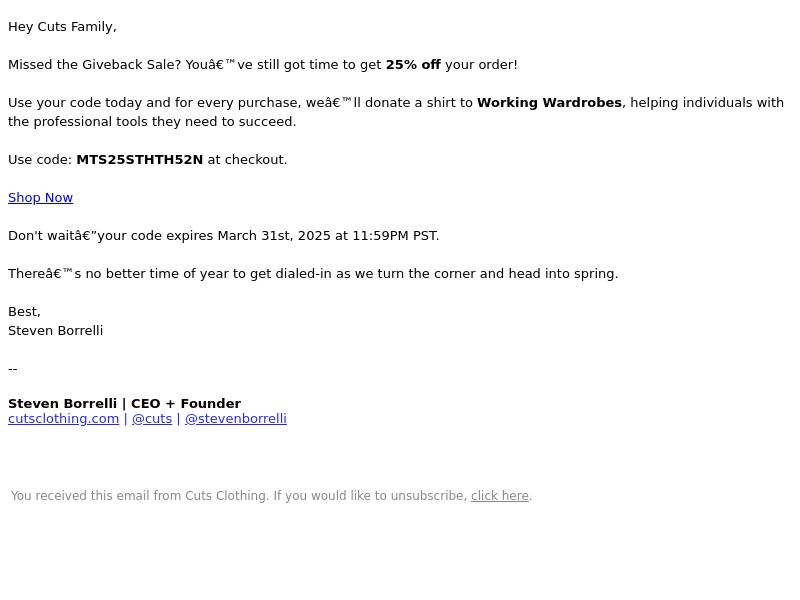Click the bold '25% off' text

pos(413,65)
